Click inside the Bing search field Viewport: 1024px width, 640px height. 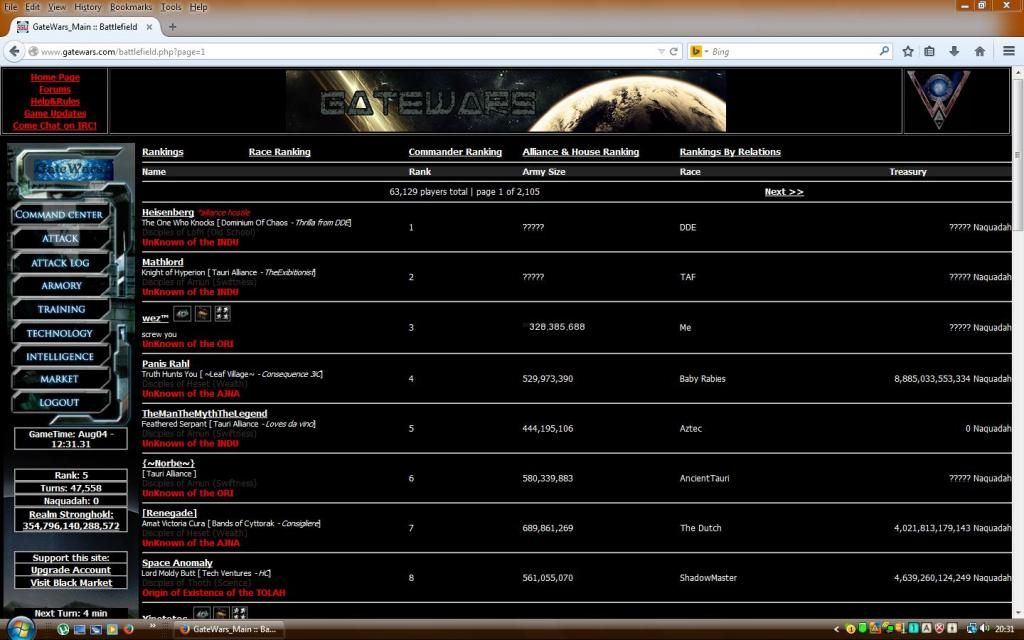(790, 51)
